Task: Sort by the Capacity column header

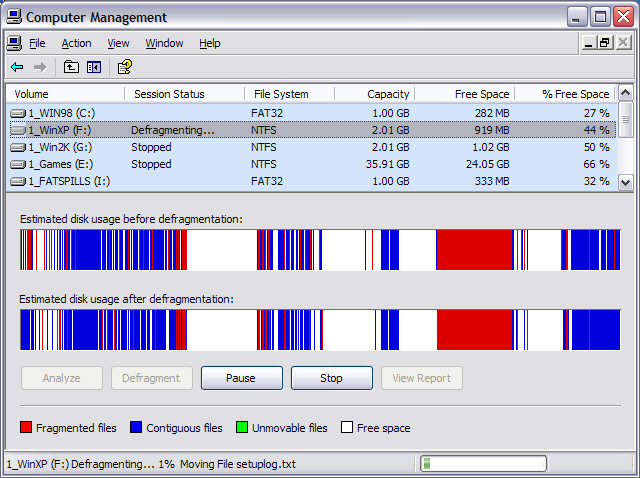Action: click(x=374, y=94)
